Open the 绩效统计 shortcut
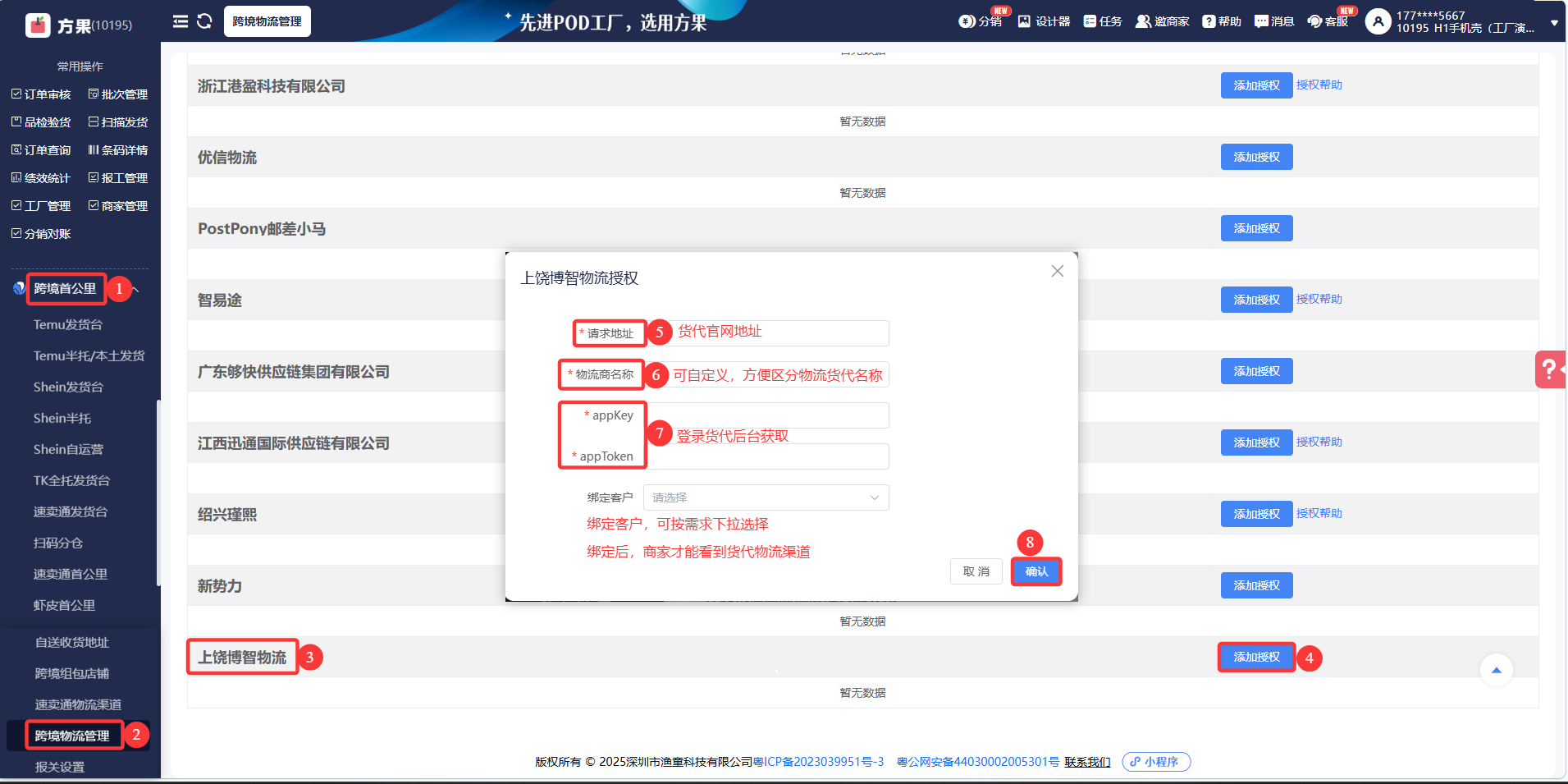The height and width of the screenshot is (784, 1568). 41,178
